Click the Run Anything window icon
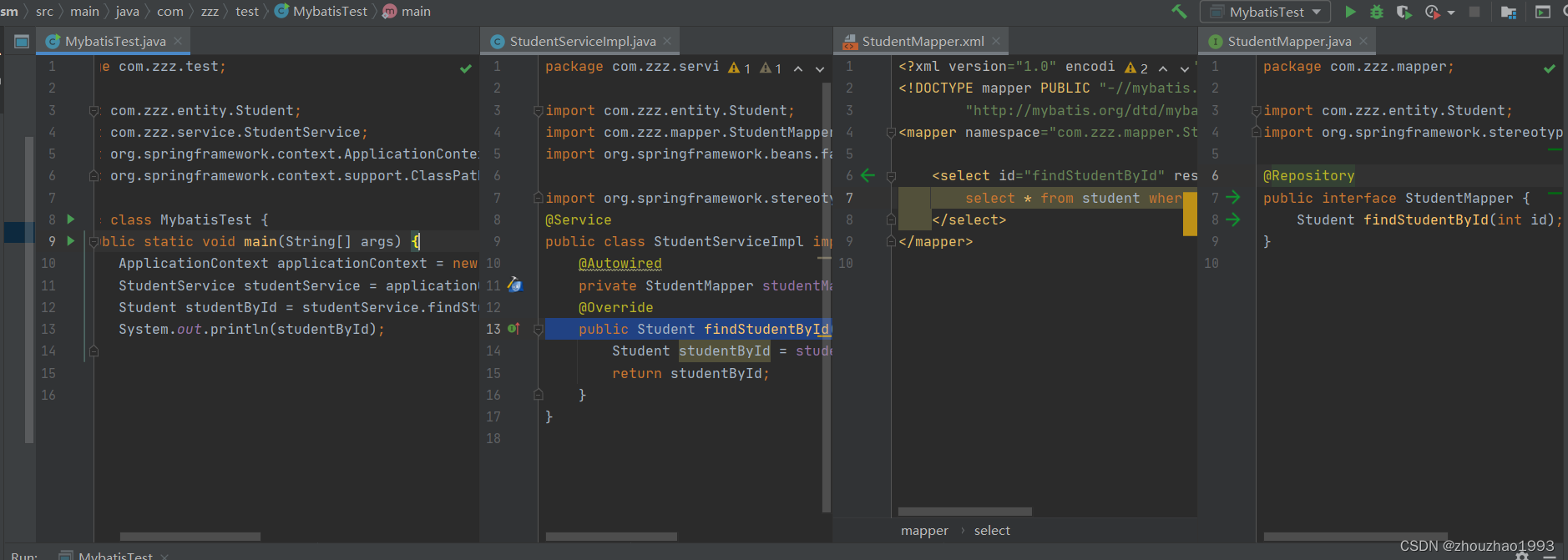The width and height of the screenshot is (1568, 560). coord(1543,12)
